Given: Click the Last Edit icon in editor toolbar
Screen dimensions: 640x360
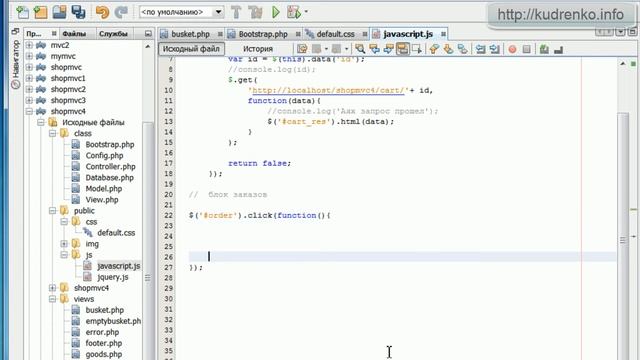Looking at the screenshot, I should pyautogui.click(x=302, y=49).
